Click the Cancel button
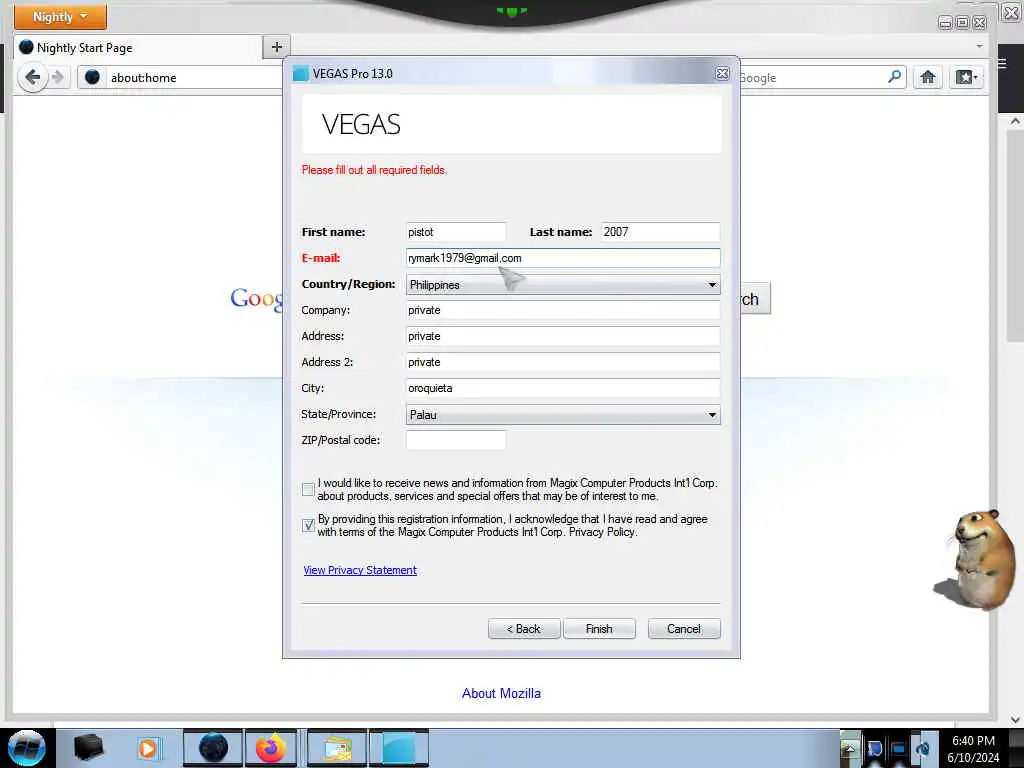The image size is (1024, 768). coord(684,629)
